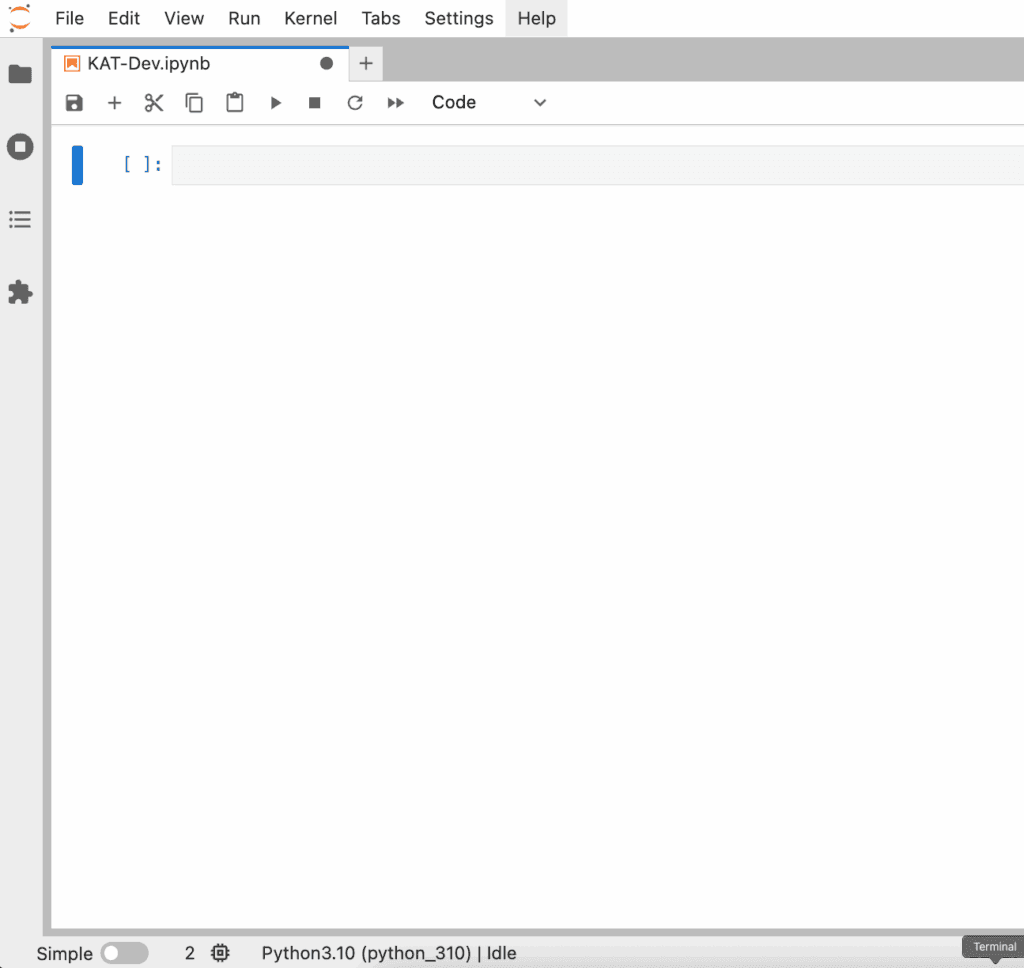
Task: Open the file browser sidebar icon
Action: 20,75
